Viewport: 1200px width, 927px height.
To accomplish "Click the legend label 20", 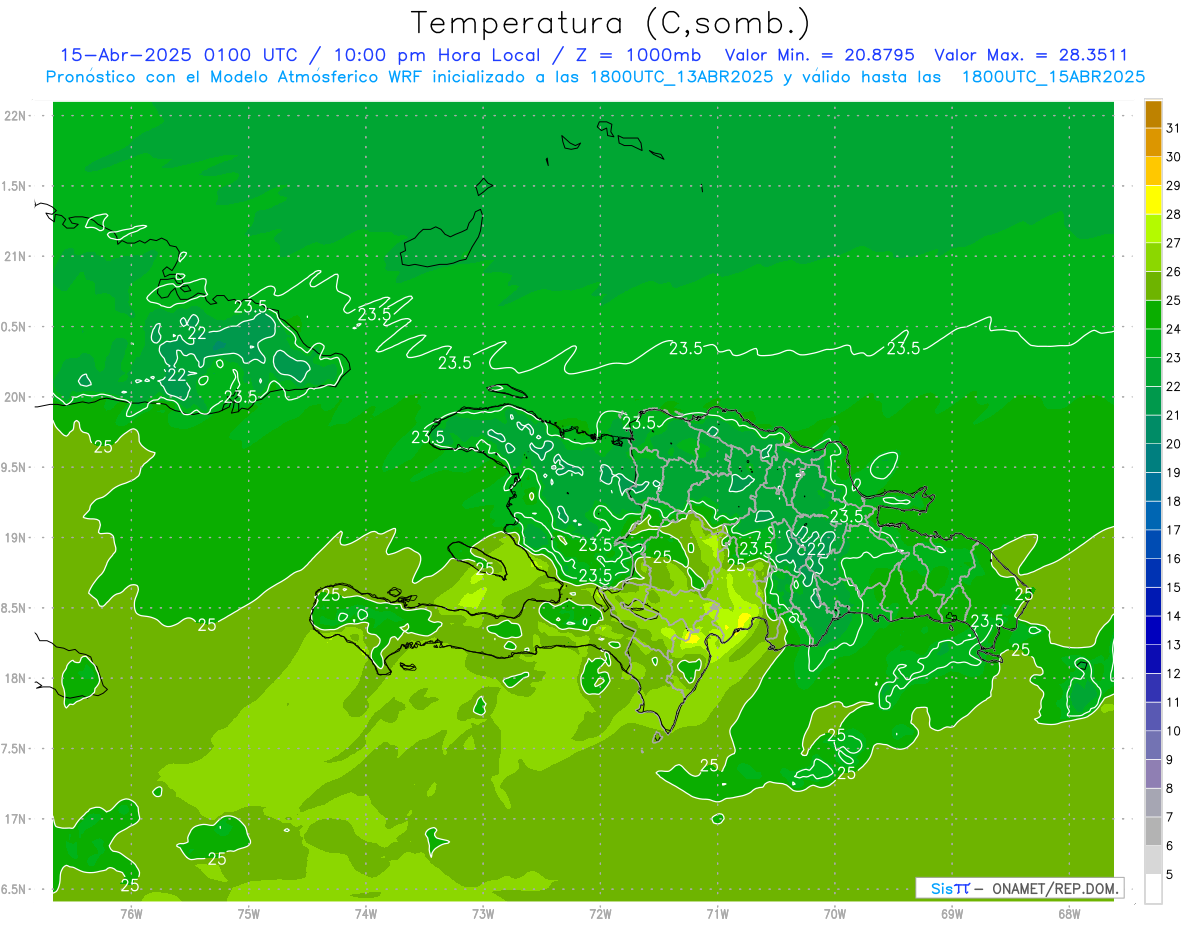I will [1173, 444].
